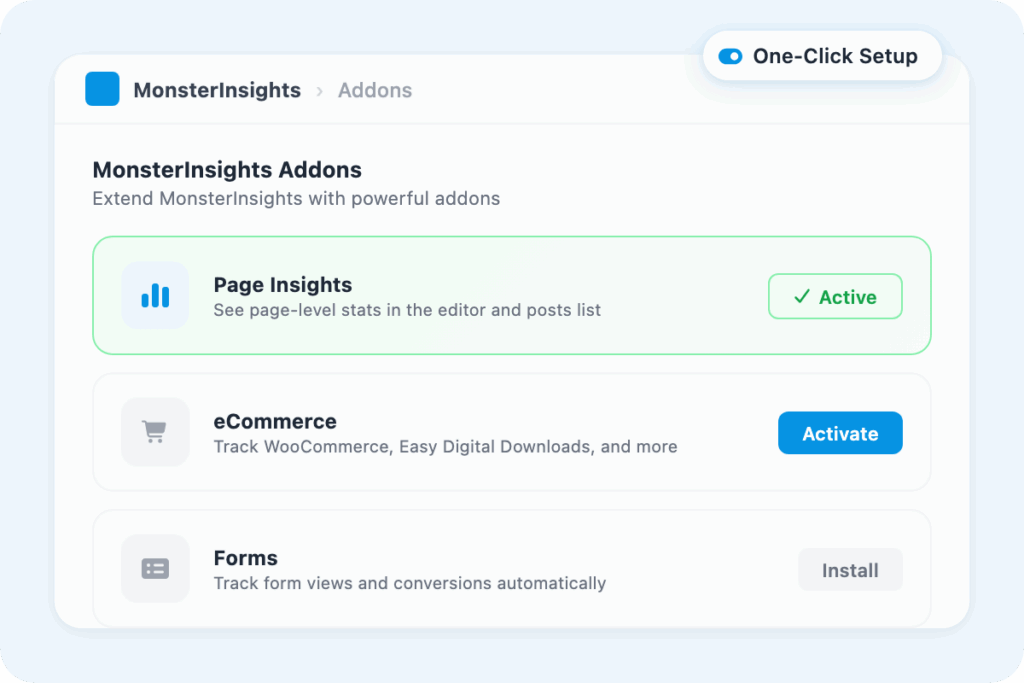Viewport: 1024px width, 683px height.
Task: Click the checkmark in the Active badge
Action: tap(801, 297)
